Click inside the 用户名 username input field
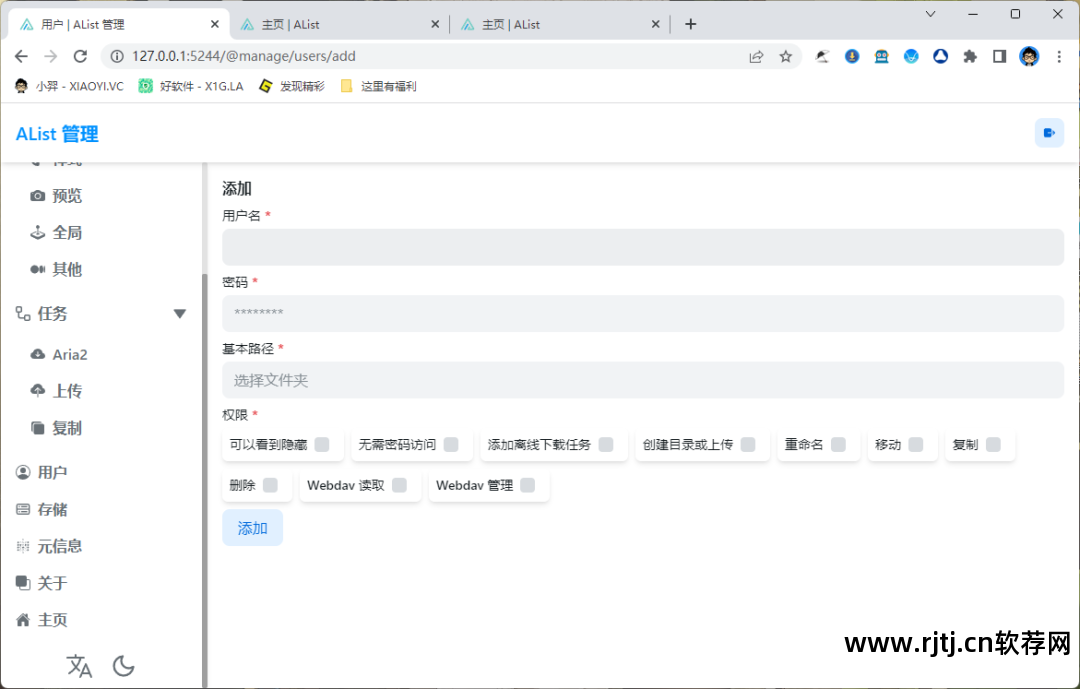This screenshot has height=689, width=1080. tap(640, 246)
